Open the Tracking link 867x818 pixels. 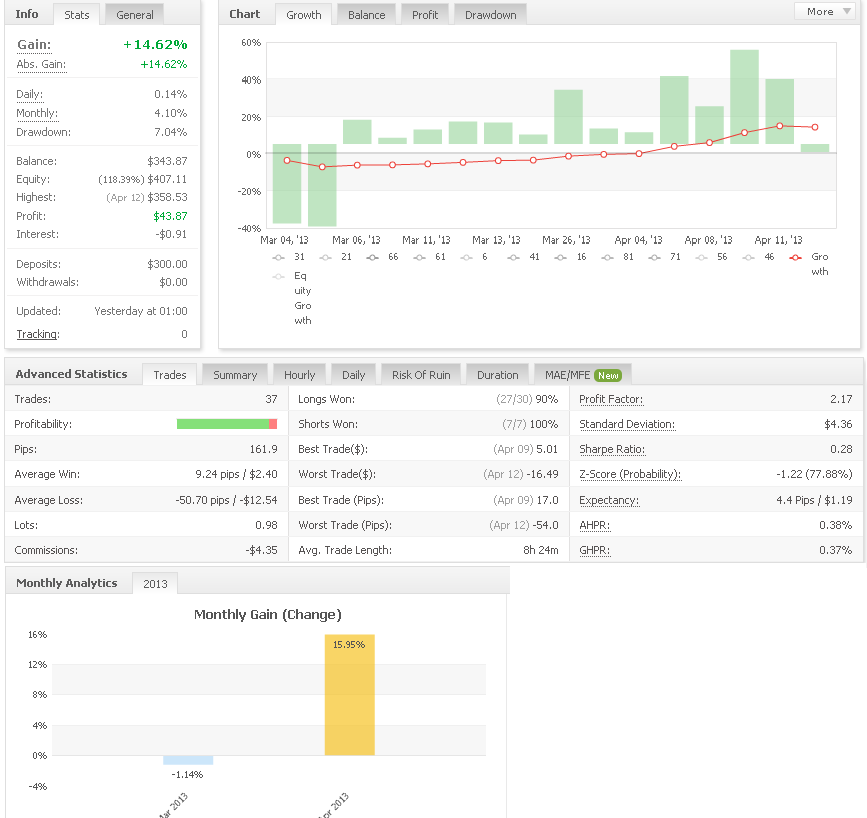tap(38, 334)
